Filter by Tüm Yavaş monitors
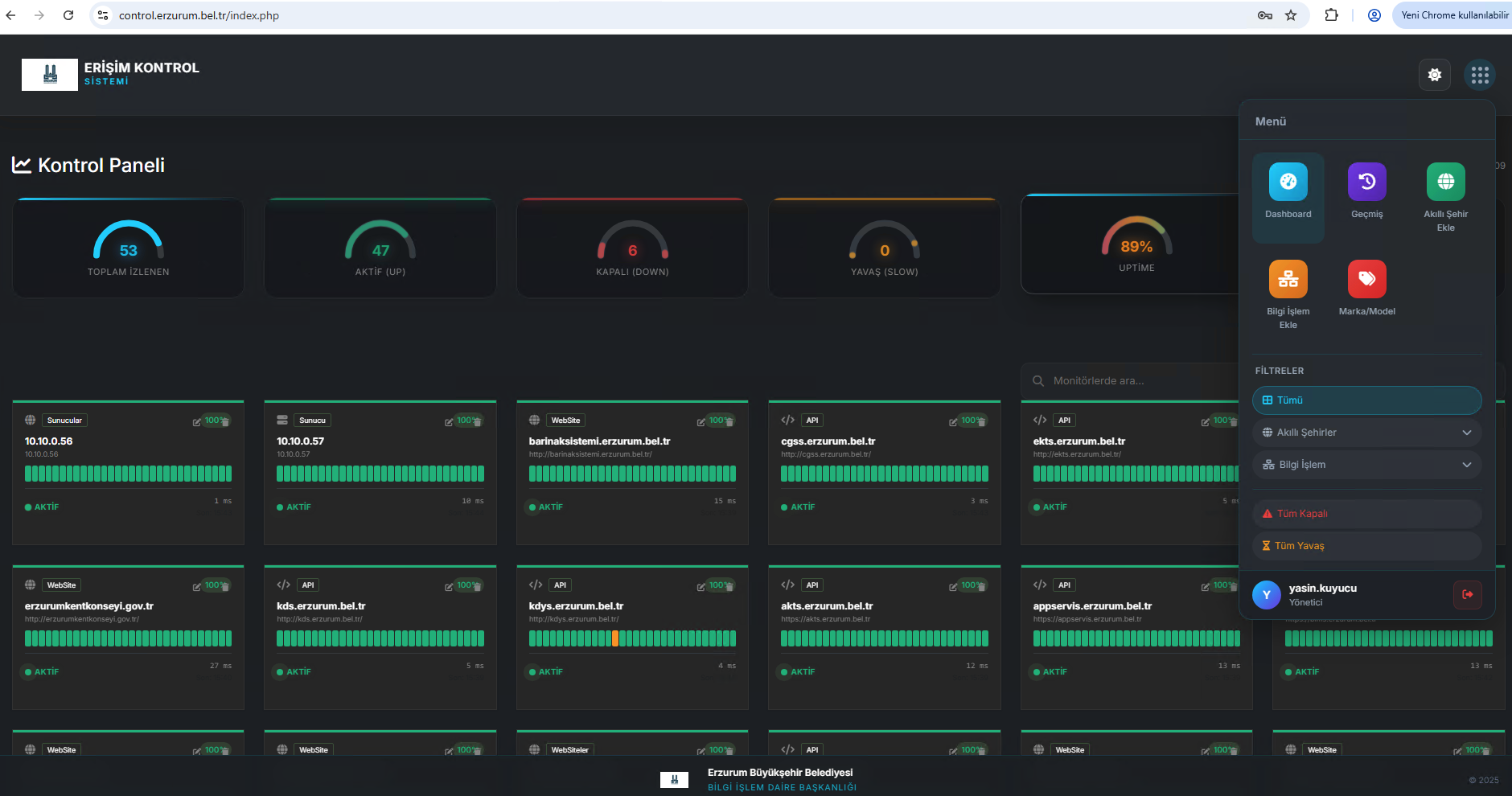 coord(1366,546)
